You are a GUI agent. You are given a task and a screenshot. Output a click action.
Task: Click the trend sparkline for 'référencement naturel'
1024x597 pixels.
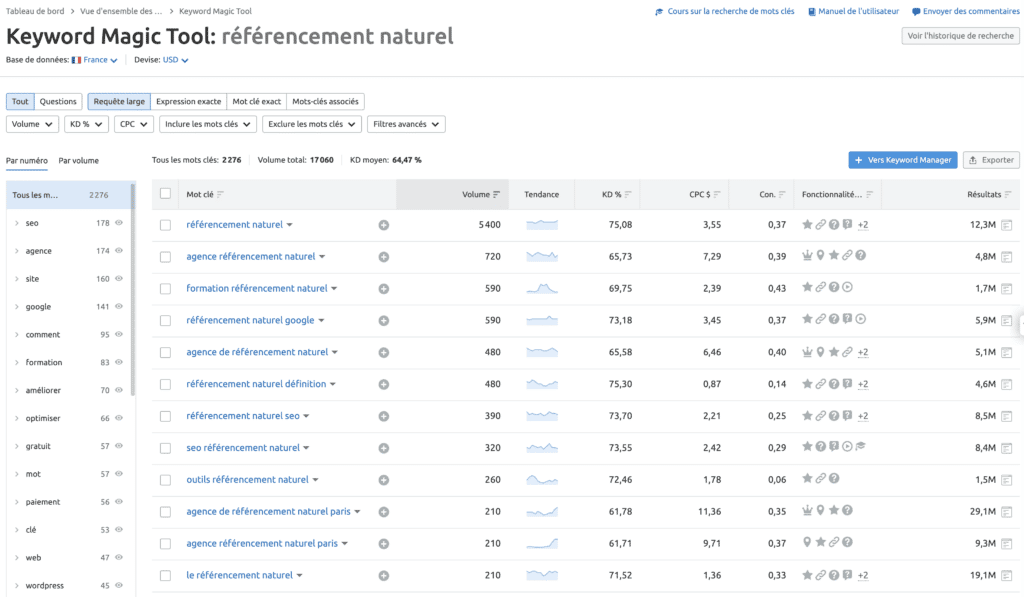coord(542,225)
